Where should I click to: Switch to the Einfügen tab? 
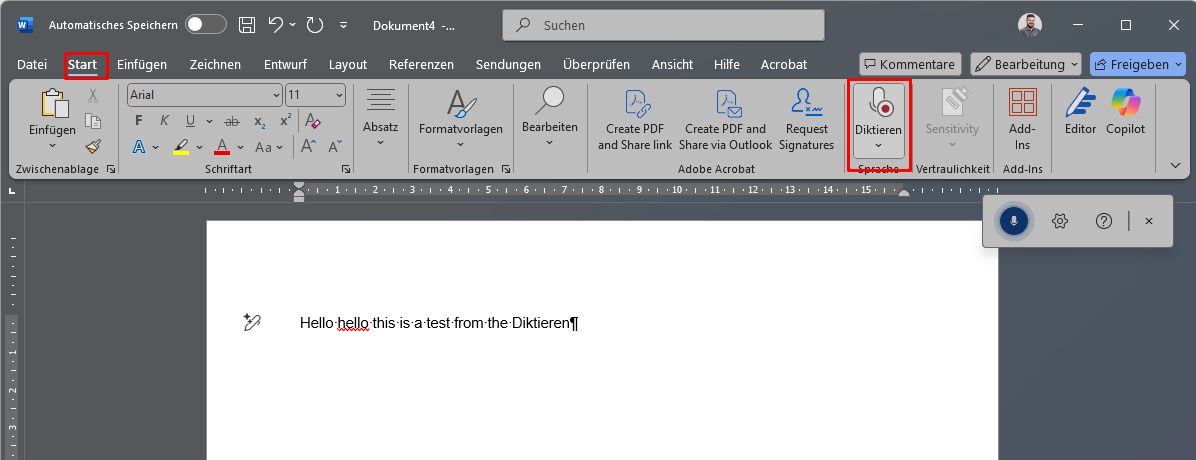pyautogui.click(x=142, y=65)
